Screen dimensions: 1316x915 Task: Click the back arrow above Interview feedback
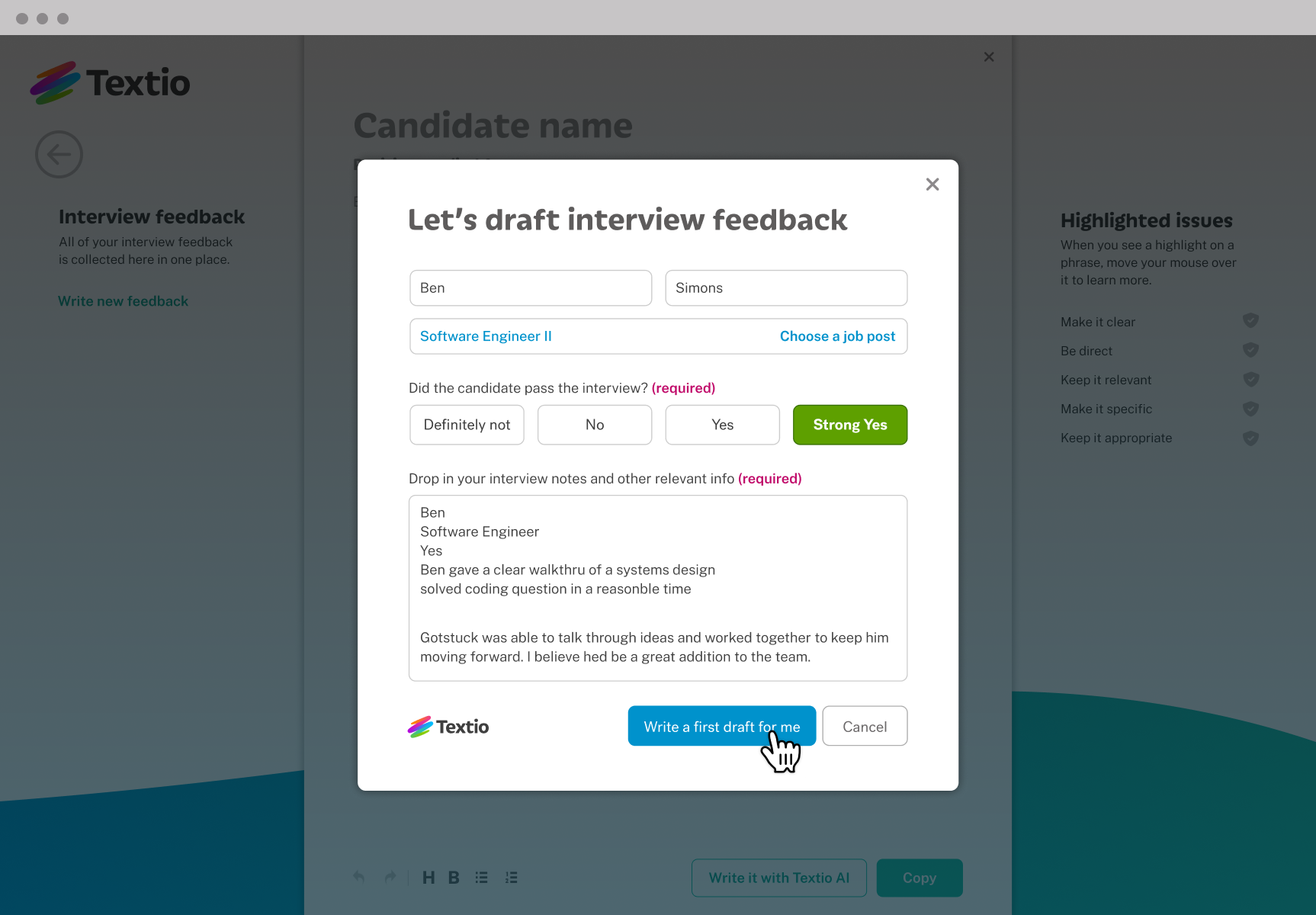59,154
